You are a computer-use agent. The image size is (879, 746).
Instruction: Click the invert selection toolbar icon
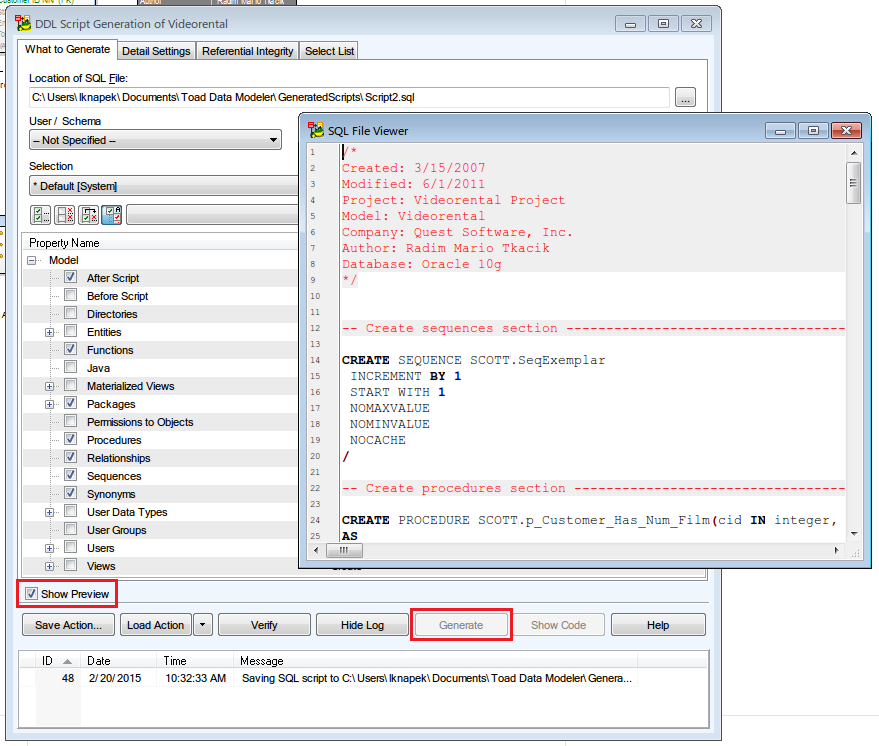[89, 215]
